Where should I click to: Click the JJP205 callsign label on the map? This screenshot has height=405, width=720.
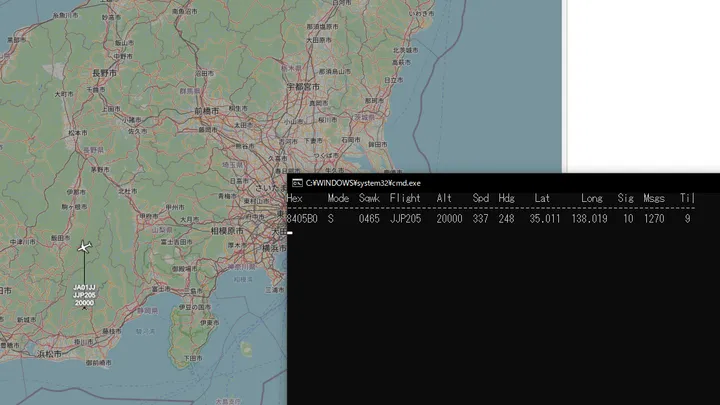[84, 295]
